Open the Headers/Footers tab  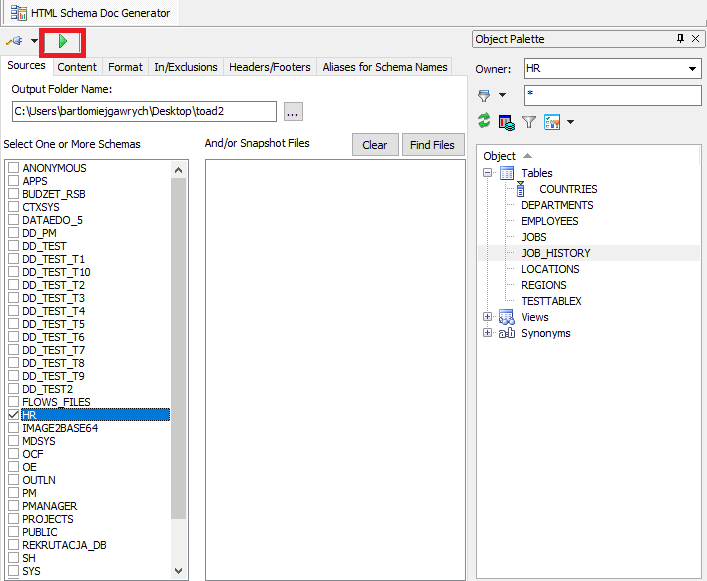pos(268,67)
